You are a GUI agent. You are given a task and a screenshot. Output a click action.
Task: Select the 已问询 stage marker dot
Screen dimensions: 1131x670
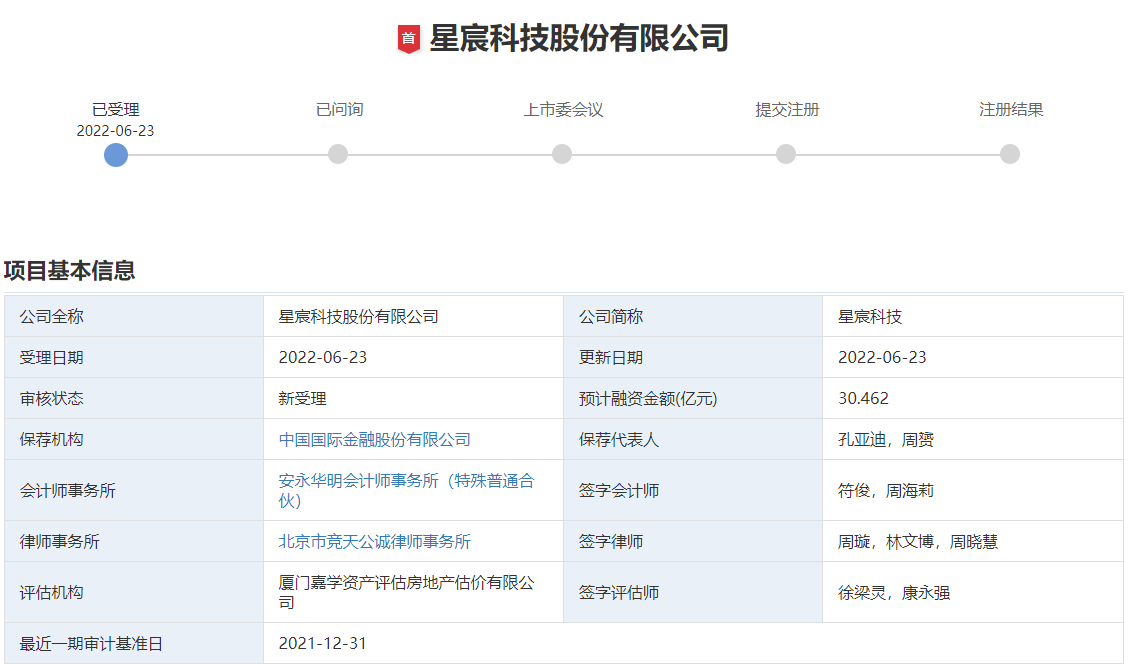point(338,154)
